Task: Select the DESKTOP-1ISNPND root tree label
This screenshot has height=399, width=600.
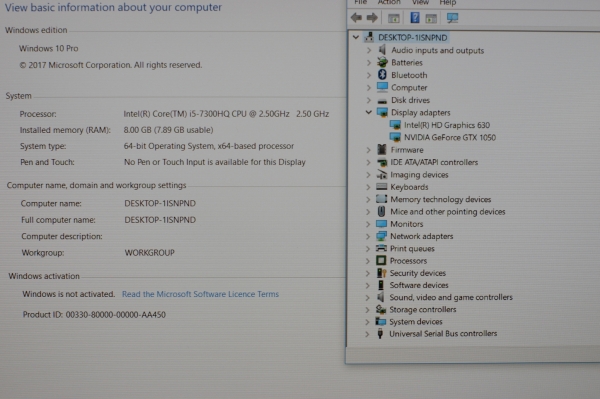Action: pos(412,37)
